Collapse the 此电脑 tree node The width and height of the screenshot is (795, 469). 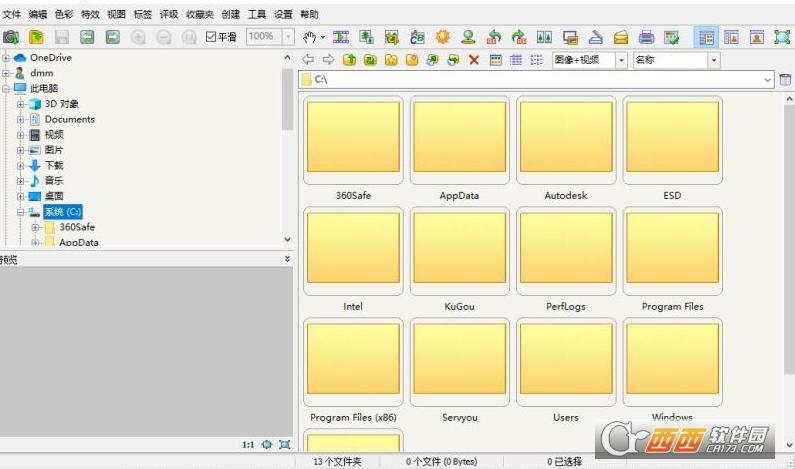tap(6, 88)
